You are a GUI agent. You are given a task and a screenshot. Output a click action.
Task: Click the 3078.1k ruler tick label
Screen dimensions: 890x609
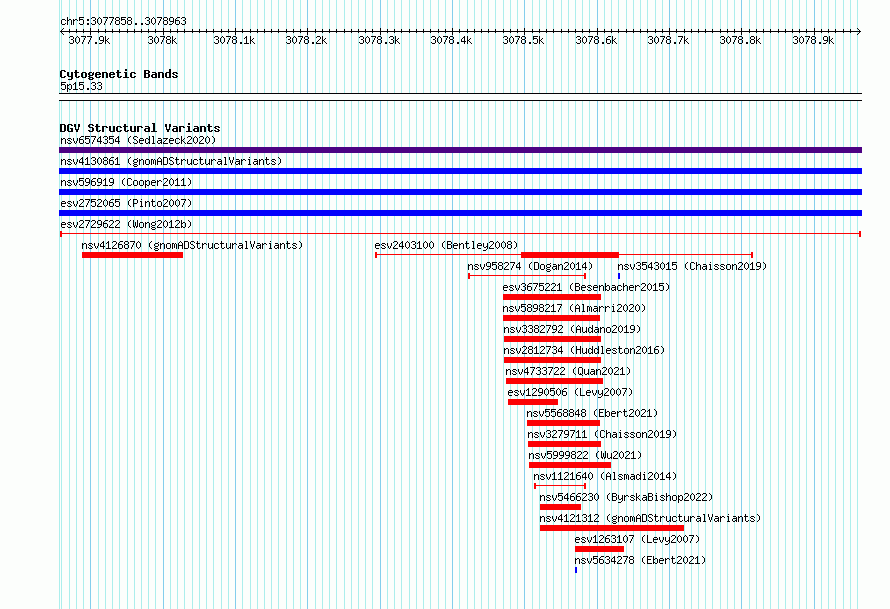point(234,40)
